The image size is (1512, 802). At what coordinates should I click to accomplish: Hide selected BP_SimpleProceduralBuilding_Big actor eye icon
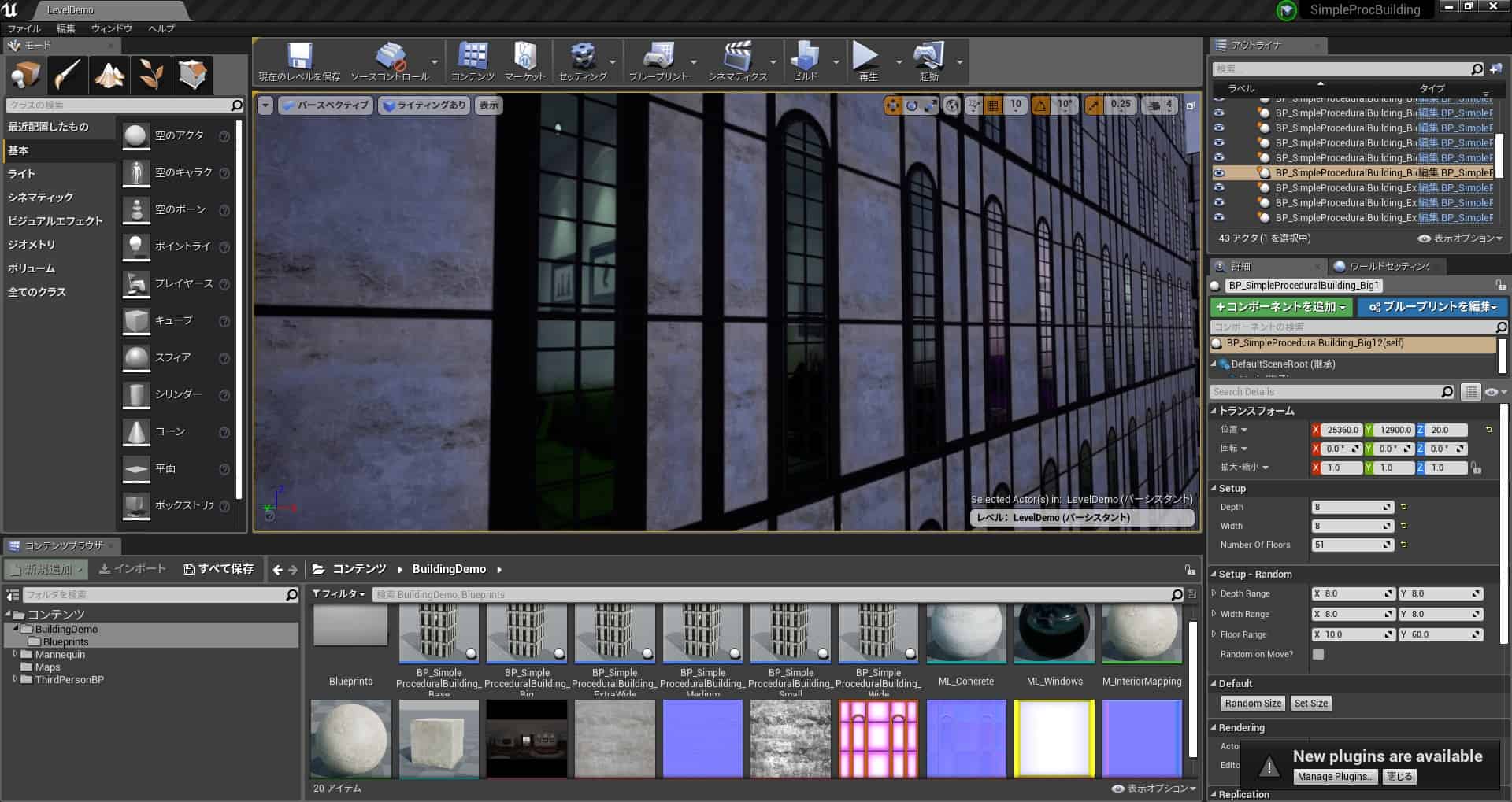[x=1219, y=172]
